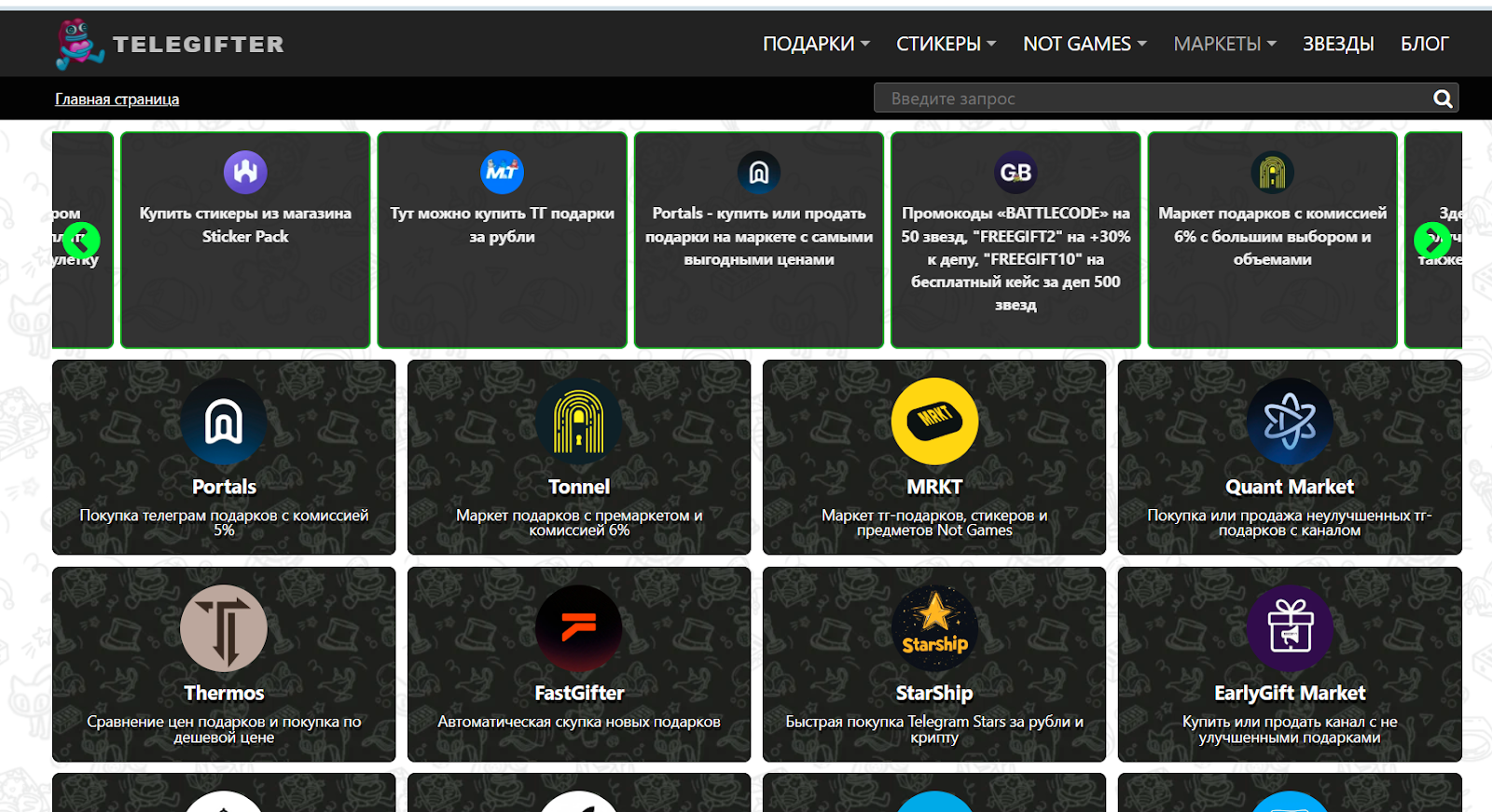Open the EarlyGift Market gift icon
Image resolution: width=1492 pixels, height=812 pixels.
1290,628
